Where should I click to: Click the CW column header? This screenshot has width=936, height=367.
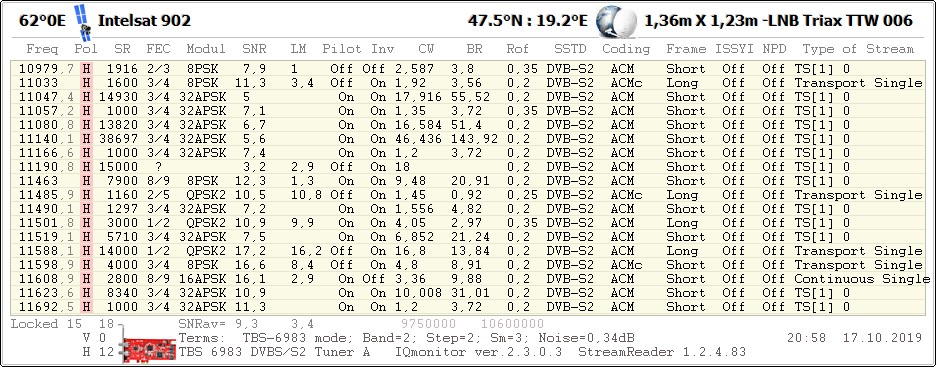[x=426, y=50]
